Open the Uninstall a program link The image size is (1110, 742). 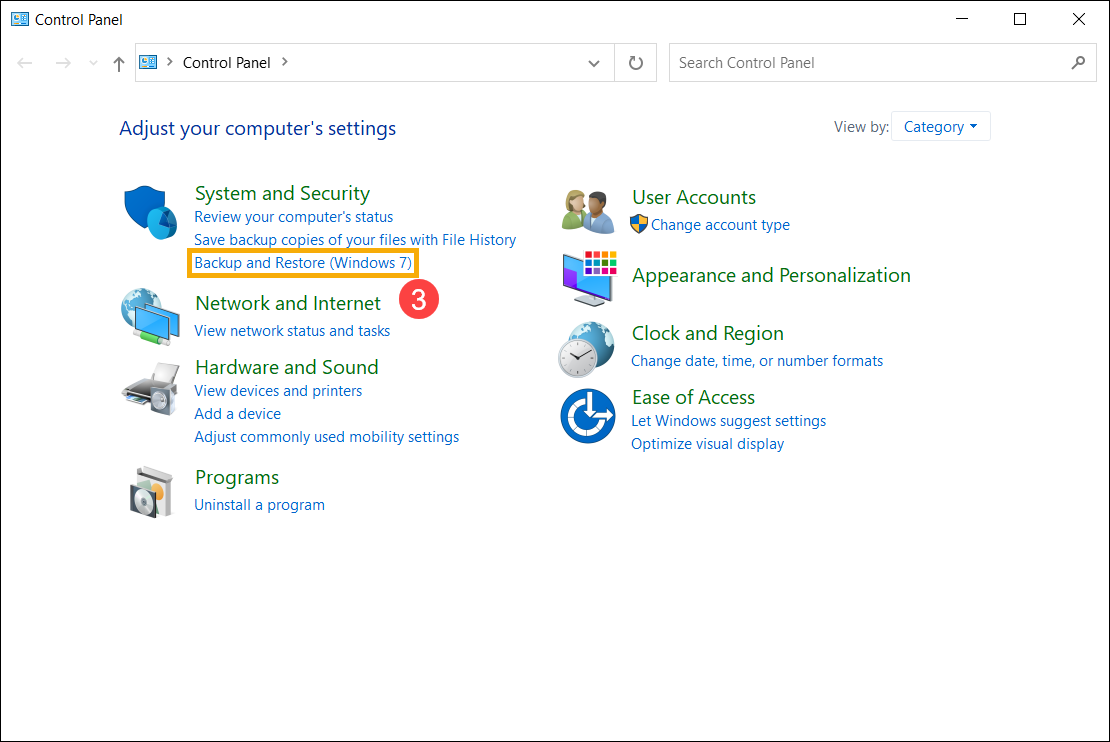[259, 504]
